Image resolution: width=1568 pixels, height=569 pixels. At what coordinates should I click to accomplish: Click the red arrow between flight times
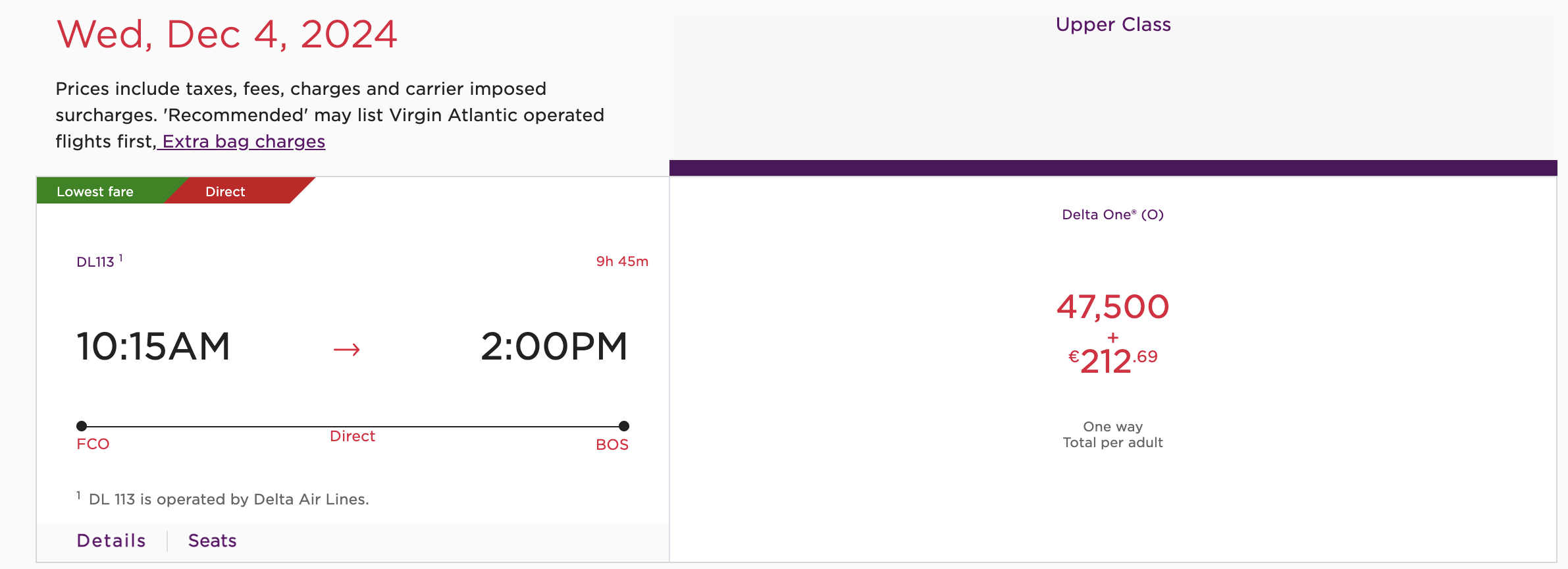coord(346,349)
